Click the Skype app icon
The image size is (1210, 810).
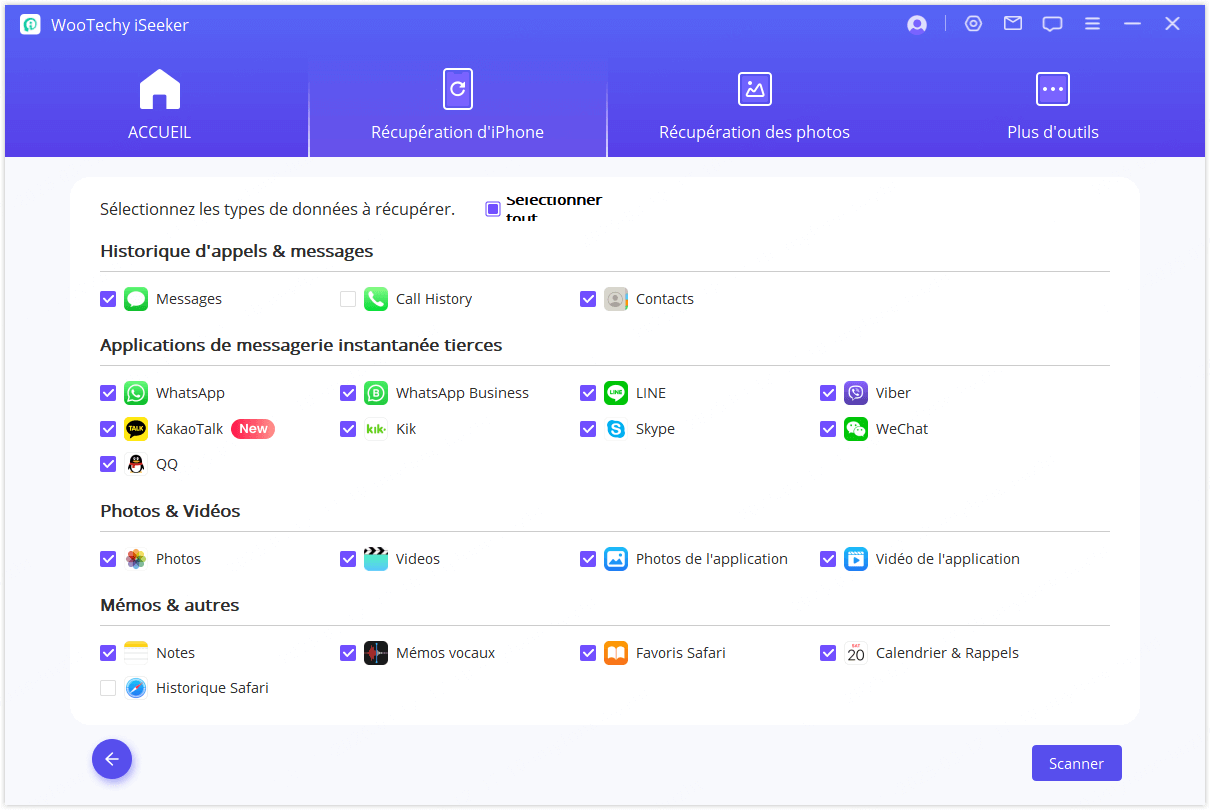click(616, 429)
